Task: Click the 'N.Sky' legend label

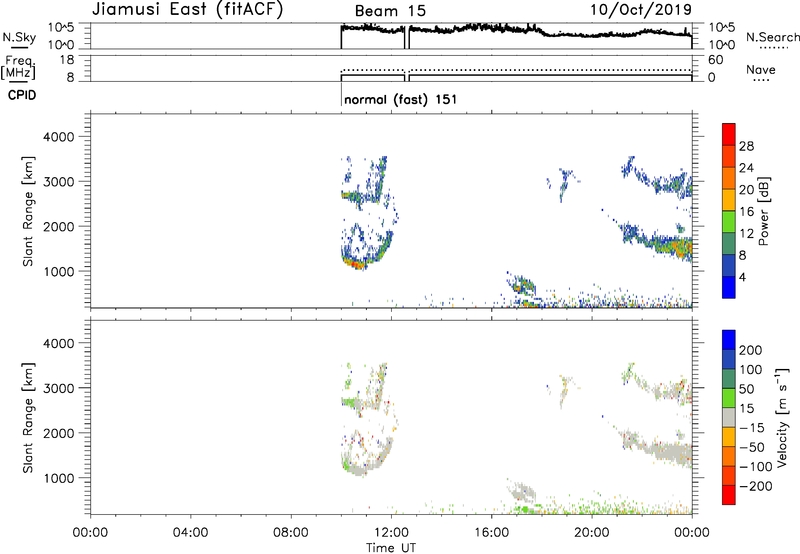Action: (19, 37)
